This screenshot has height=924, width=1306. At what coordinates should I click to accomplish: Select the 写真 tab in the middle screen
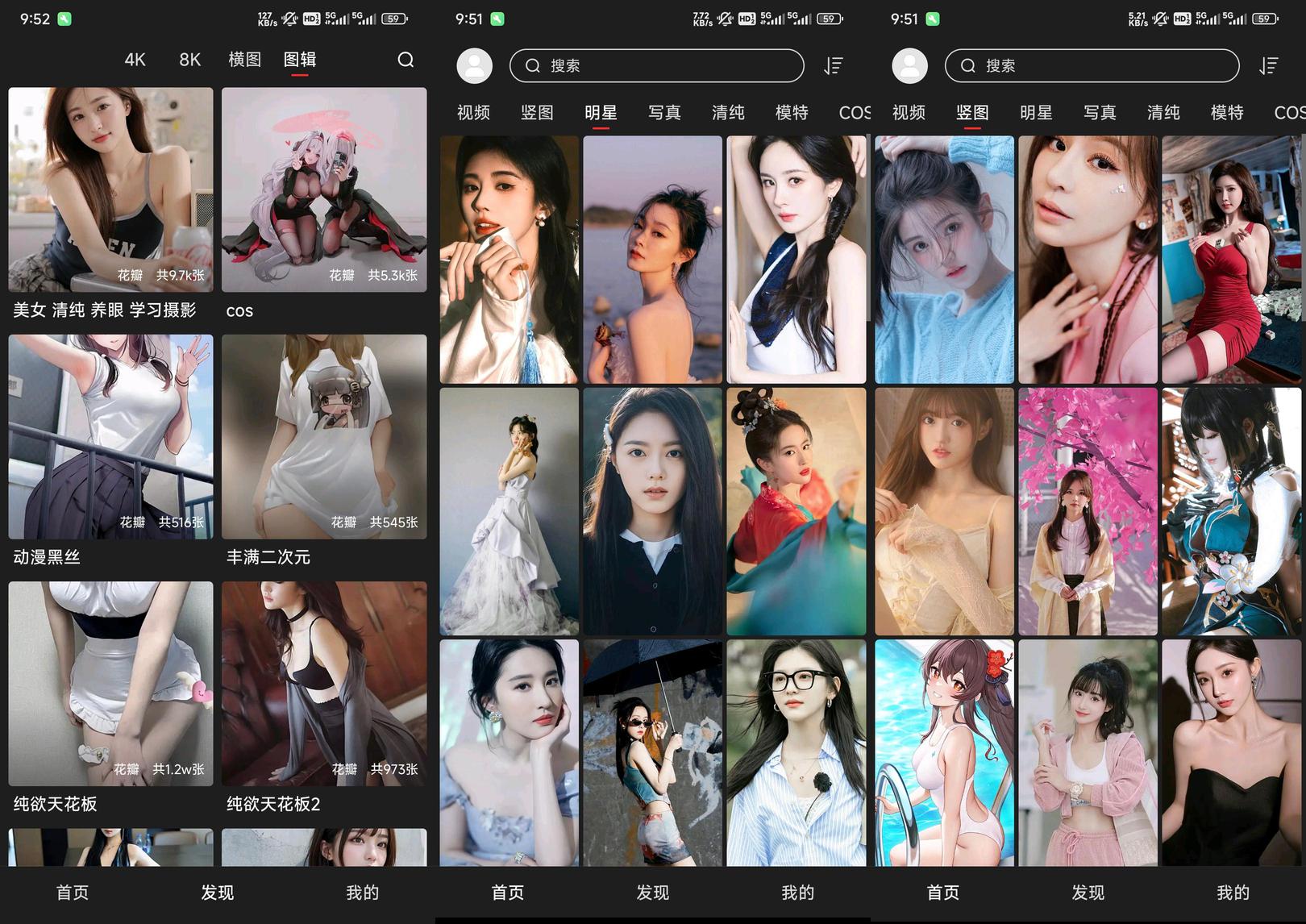664,113
